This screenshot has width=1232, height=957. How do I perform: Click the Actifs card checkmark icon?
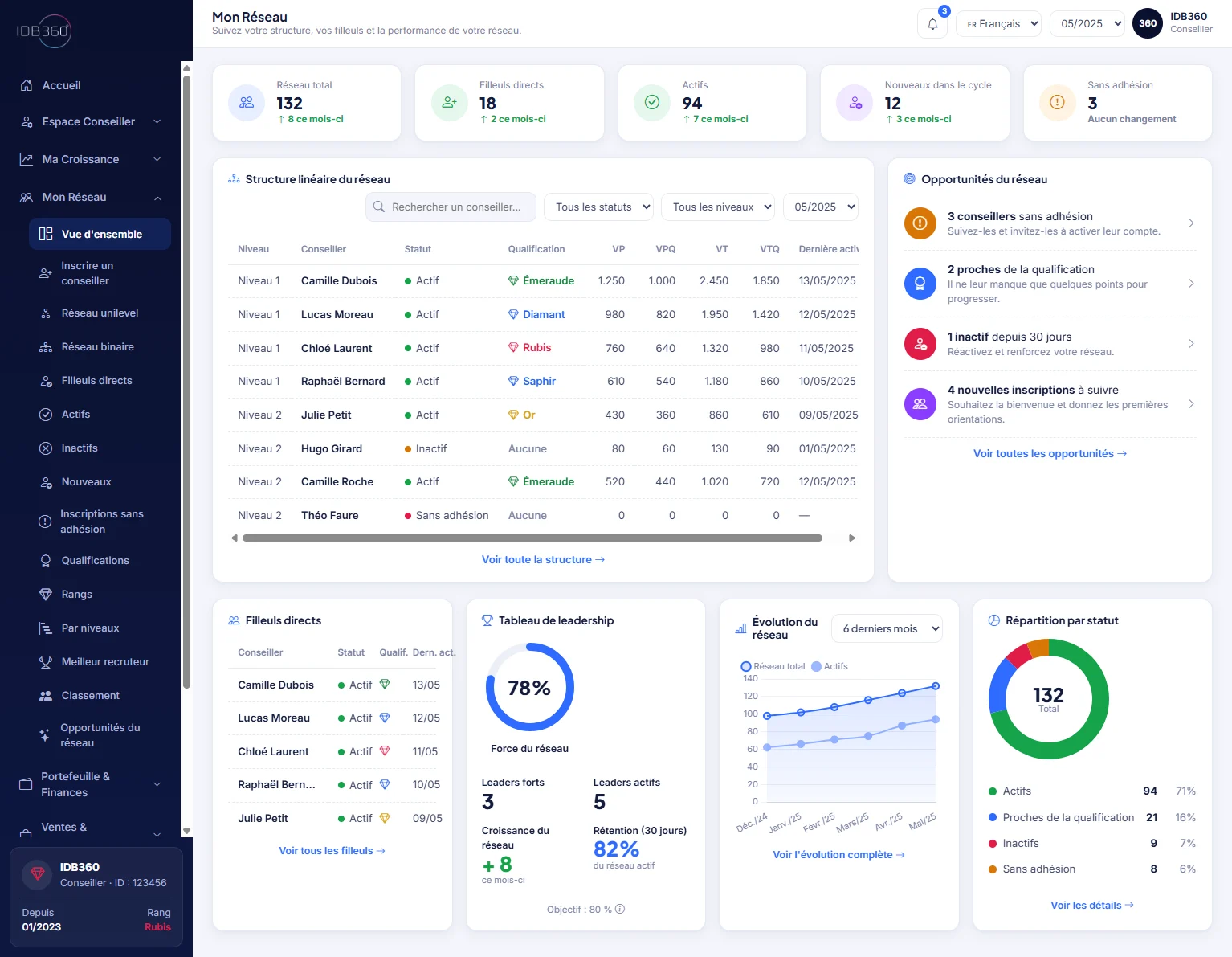[652, 103]
